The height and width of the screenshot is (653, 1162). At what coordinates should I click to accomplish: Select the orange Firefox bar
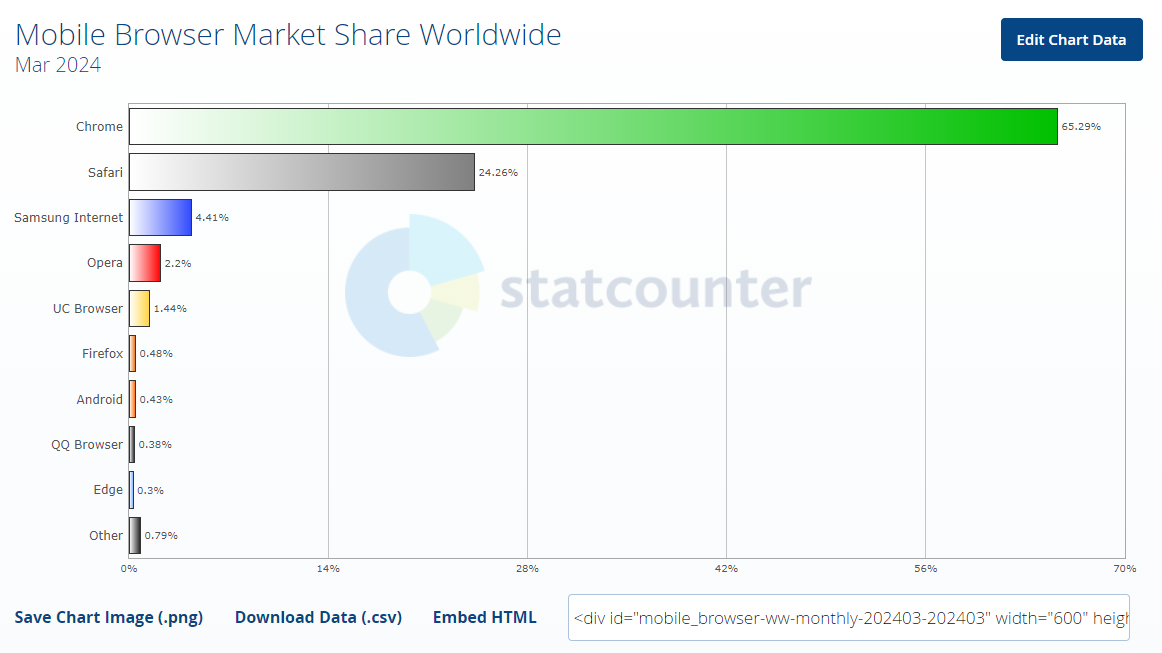click(132, 353)
